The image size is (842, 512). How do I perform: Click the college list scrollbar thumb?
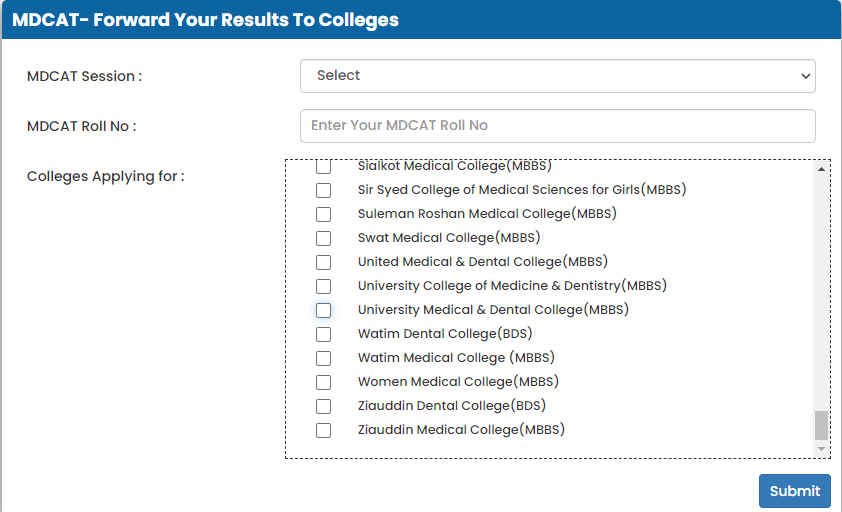pyautogui.click(x=821, y=425)
